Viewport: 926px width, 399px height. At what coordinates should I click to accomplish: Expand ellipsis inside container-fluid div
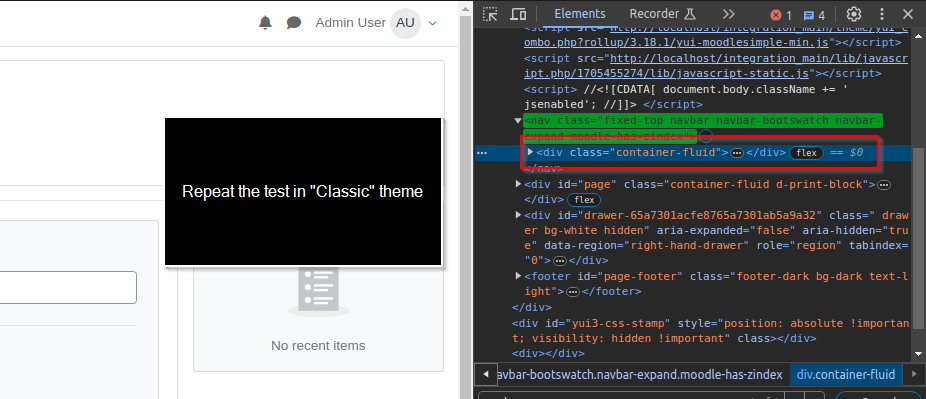[x=737, y=153]
